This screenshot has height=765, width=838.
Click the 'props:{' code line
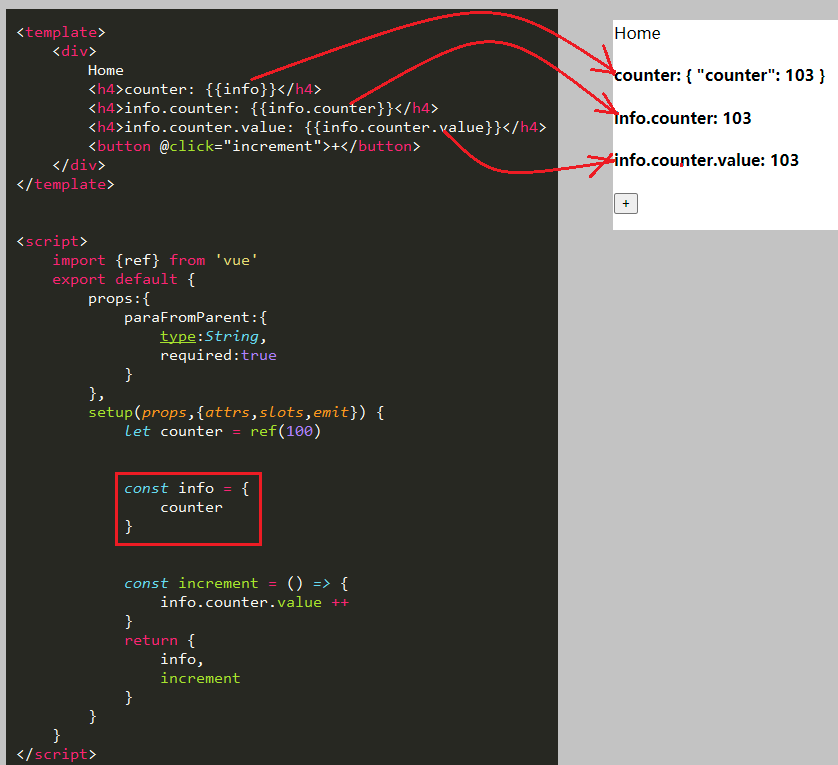[119, 298]
